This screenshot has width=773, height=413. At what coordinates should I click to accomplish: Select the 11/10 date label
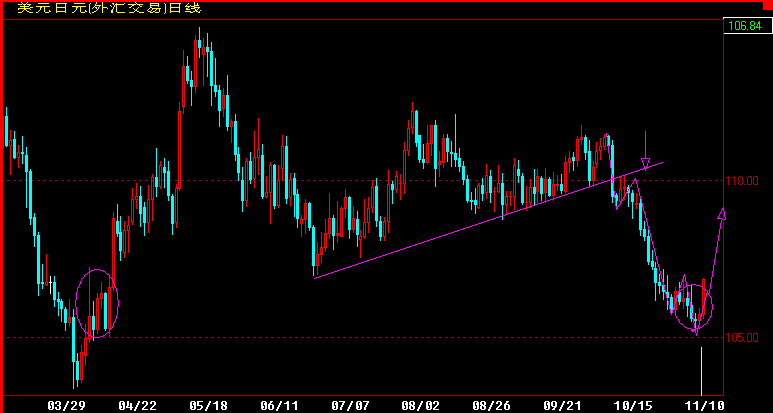[x=705, y=406]
